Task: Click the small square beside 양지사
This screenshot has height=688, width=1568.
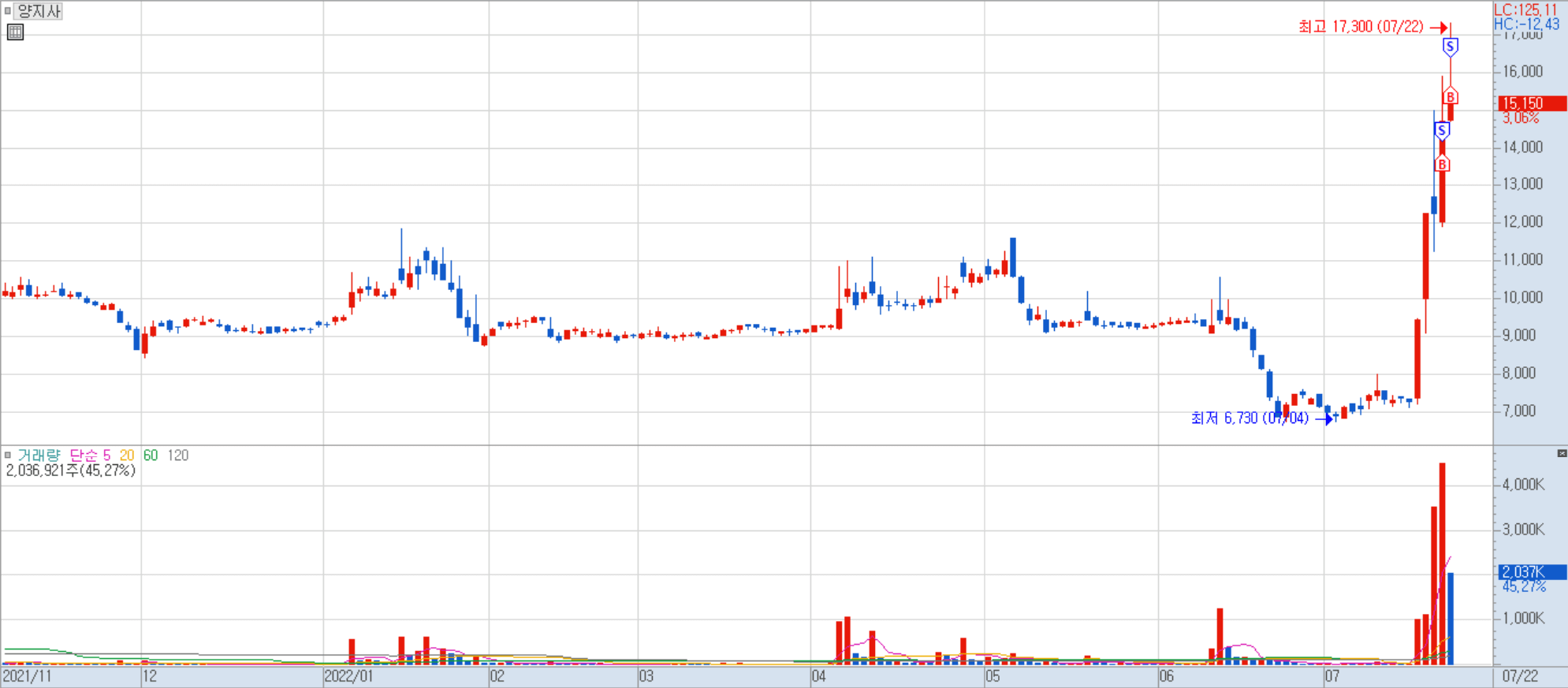Action: [x=8, y=11]
